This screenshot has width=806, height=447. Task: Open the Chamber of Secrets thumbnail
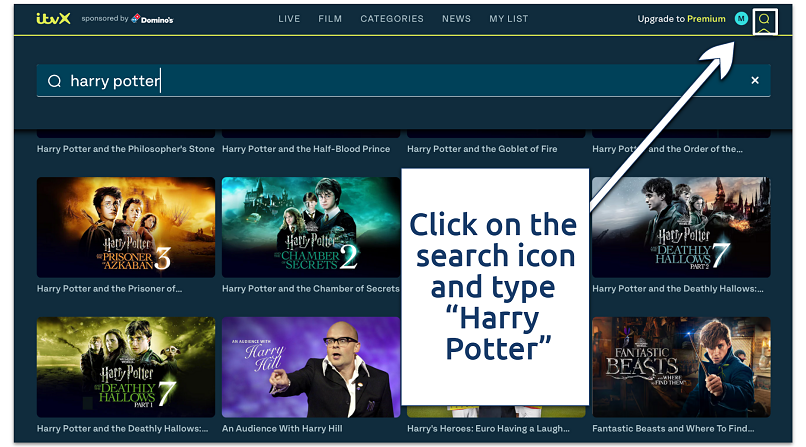[x=311, y=227]
